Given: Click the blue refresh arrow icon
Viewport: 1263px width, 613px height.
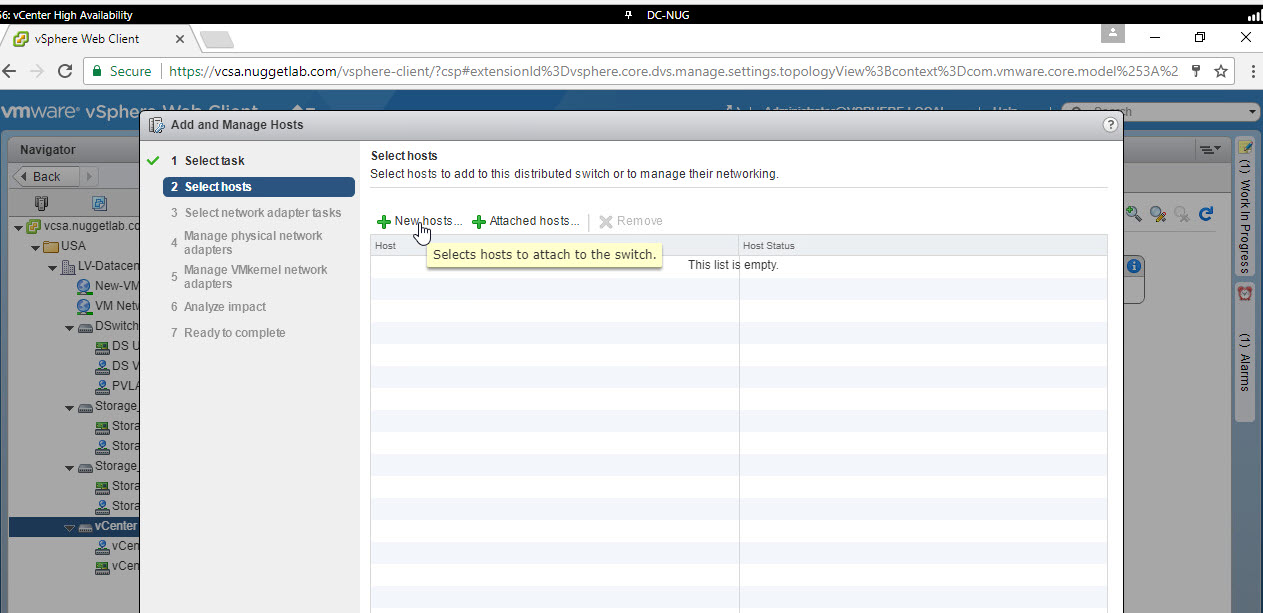Looking at the screenshot, I should [x=1205, y=213].
